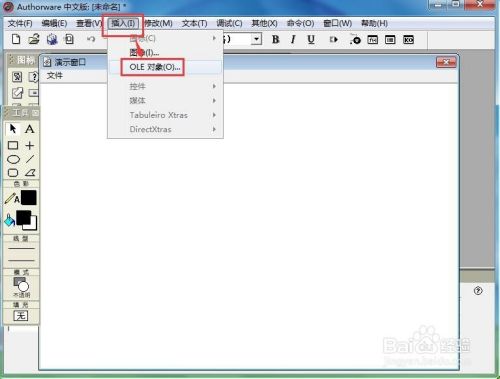Select the Ellipse drawing tool
The height and width of the screenshot is (379, 500).
[13, 159]
